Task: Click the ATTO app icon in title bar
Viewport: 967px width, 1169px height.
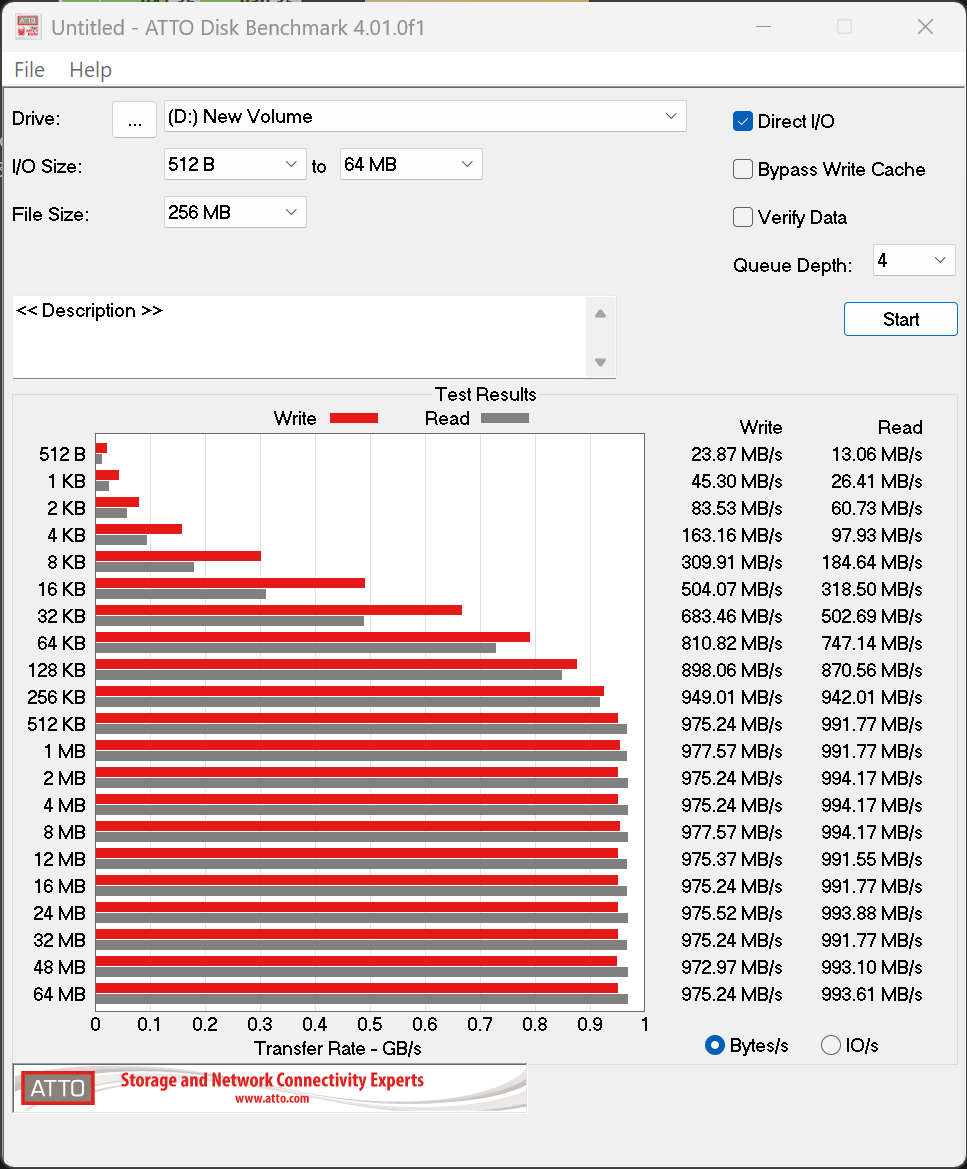Action: coord(28,27)
